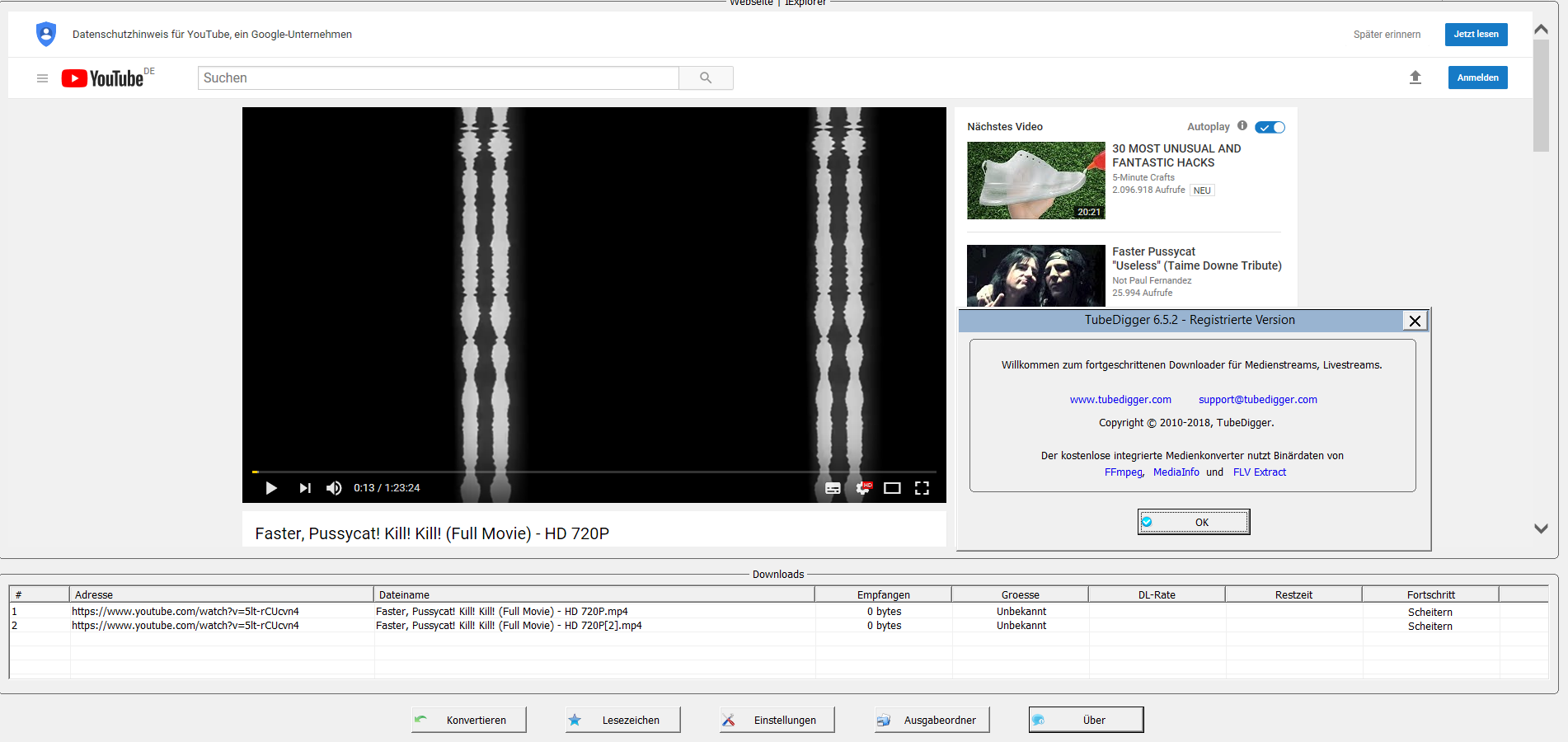Screen dimensions: 1568x742
Task: Click the Anmelden sign-in button
Action: coord(1478,77)
